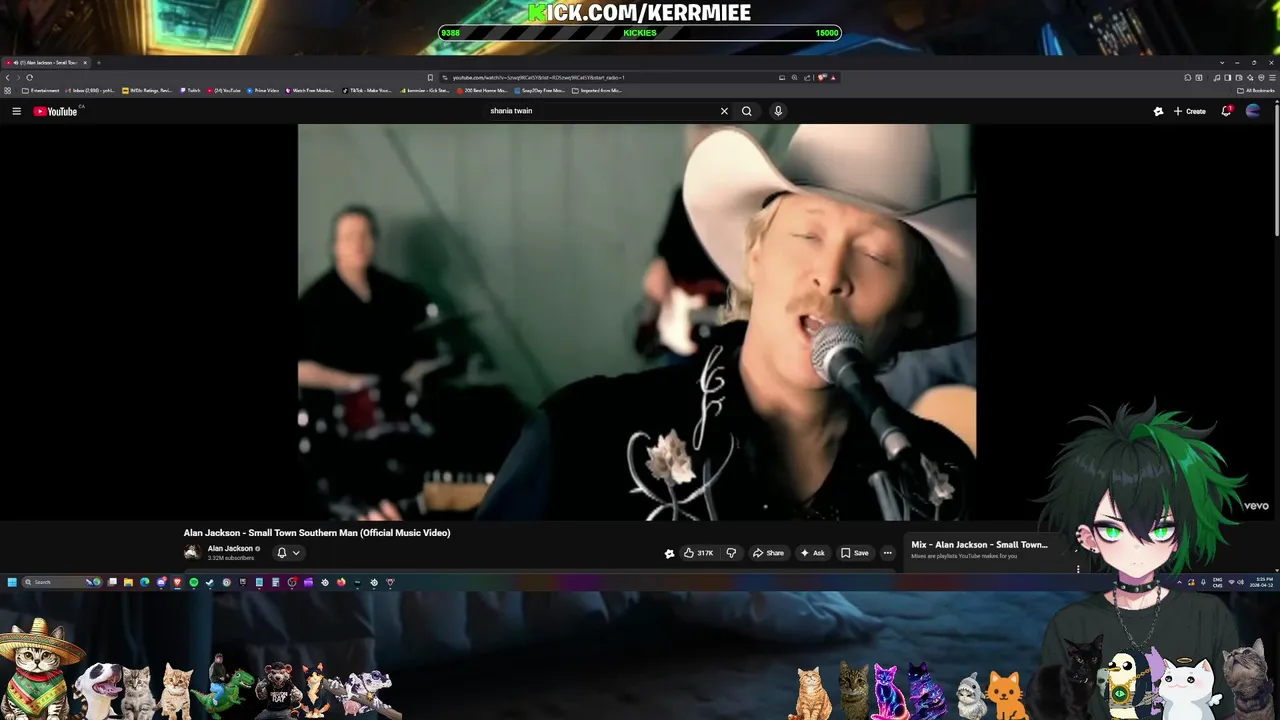Image resolution: width=1280 pixels, height=720 pixels.
Task: Toggle the subscription notification bell
Action: coord(282,552)
